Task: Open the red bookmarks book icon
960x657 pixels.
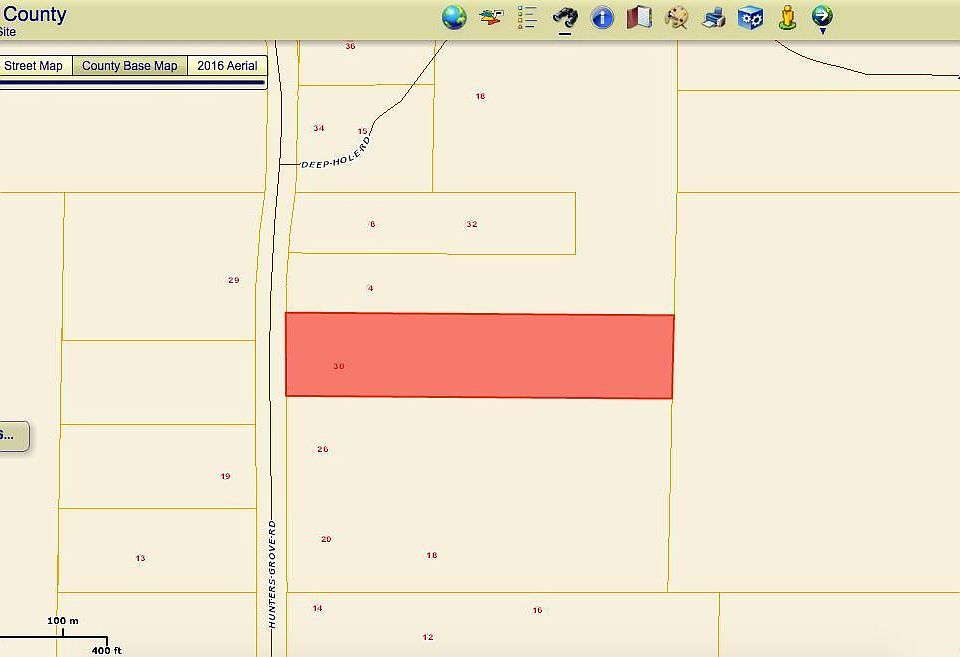Action: tap(639, 17)
